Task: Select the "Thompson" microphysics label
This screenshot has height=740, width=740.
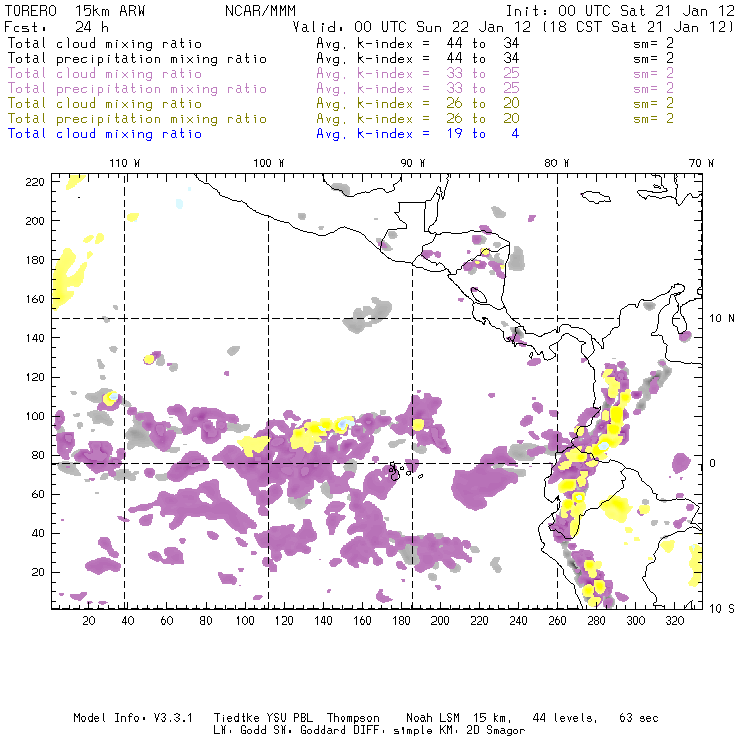Action: tap(353, 718)
